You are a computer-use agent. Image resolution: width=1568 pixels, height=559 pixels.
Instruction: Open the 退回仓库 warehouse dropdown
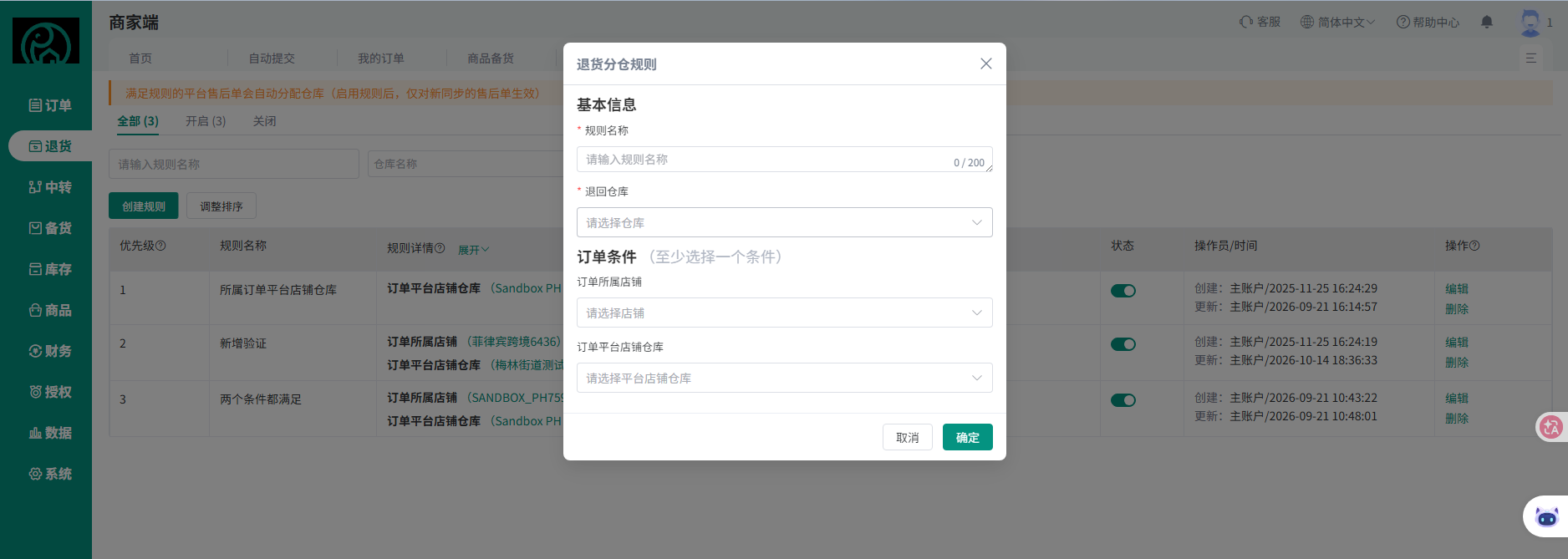[785, 222]
